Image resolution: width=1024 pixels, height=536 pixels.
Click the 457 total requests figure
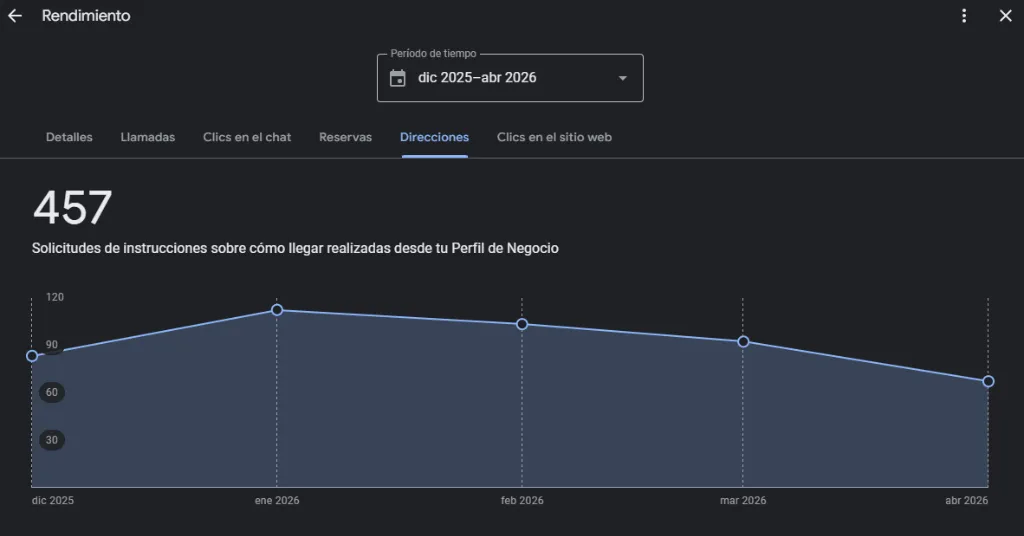pos(72,208)
